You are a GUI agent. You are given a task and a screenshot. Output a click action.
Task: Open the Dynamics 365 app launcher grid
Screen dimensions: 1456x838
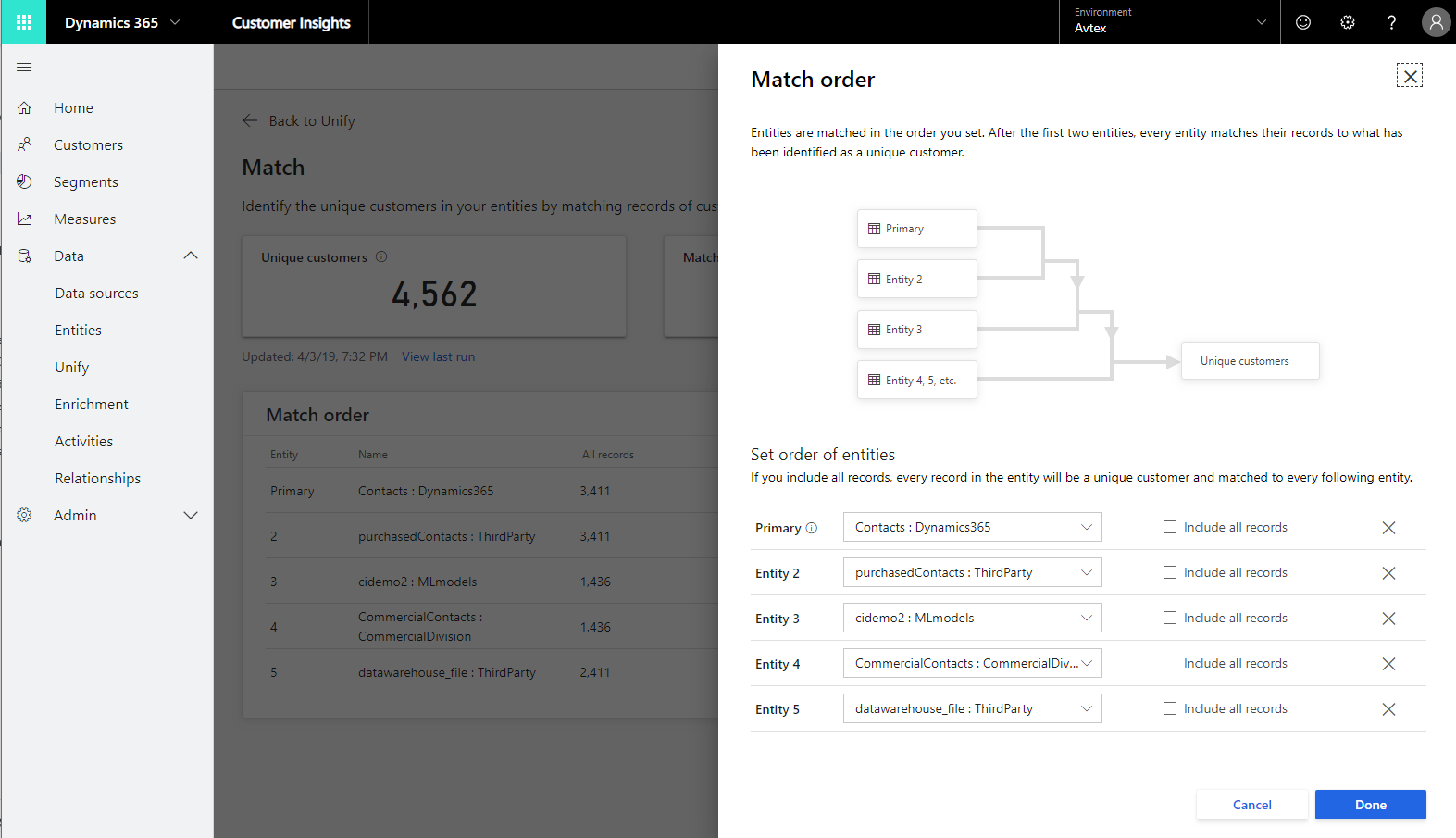[x=24, y=22]
